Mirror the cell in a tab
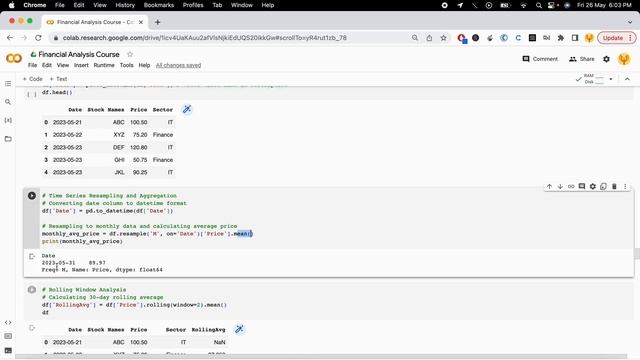640x360 pixels. coord(603,187)
